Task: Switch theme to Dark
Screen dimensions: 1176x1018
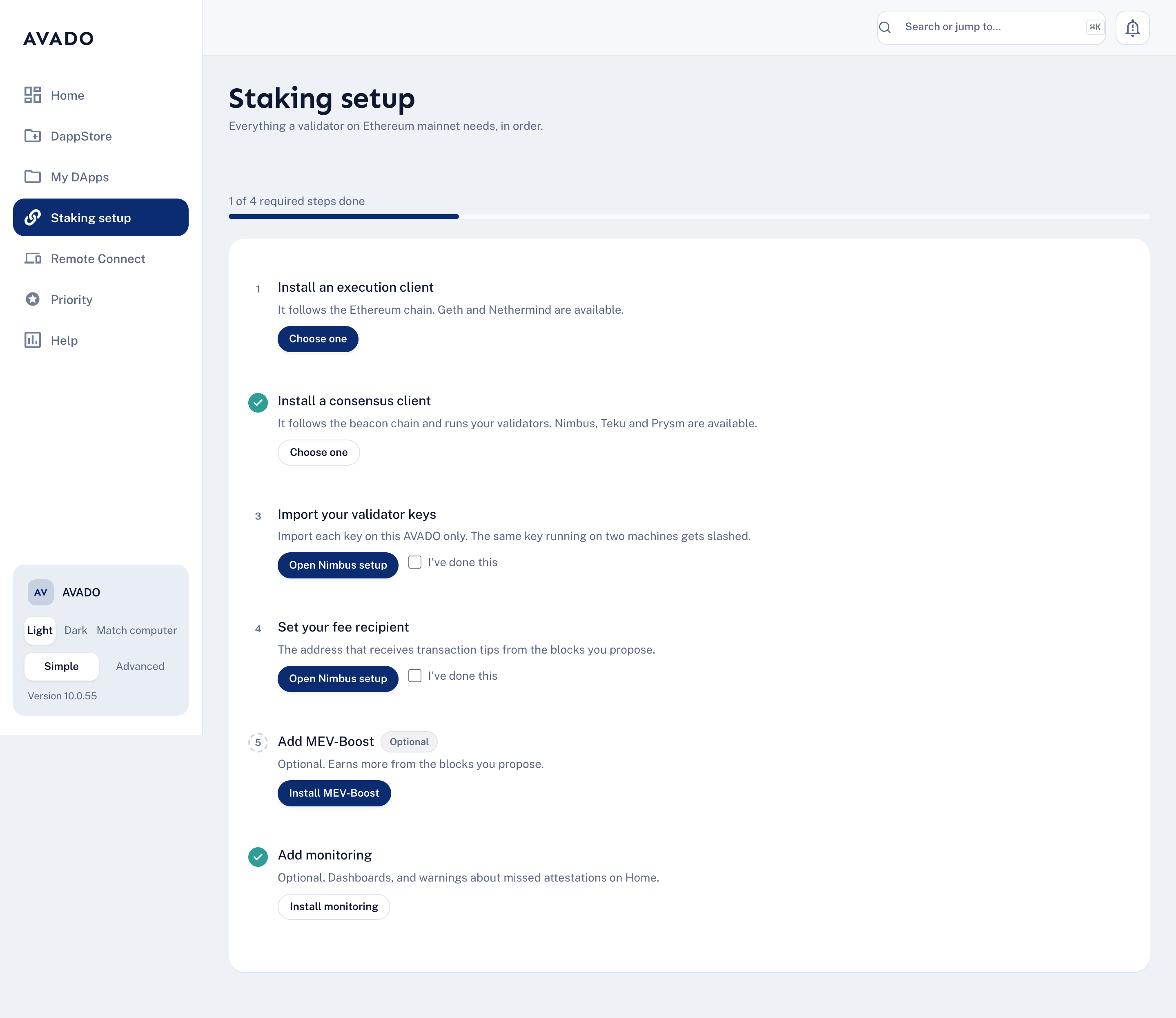Action: click(76, 630)
